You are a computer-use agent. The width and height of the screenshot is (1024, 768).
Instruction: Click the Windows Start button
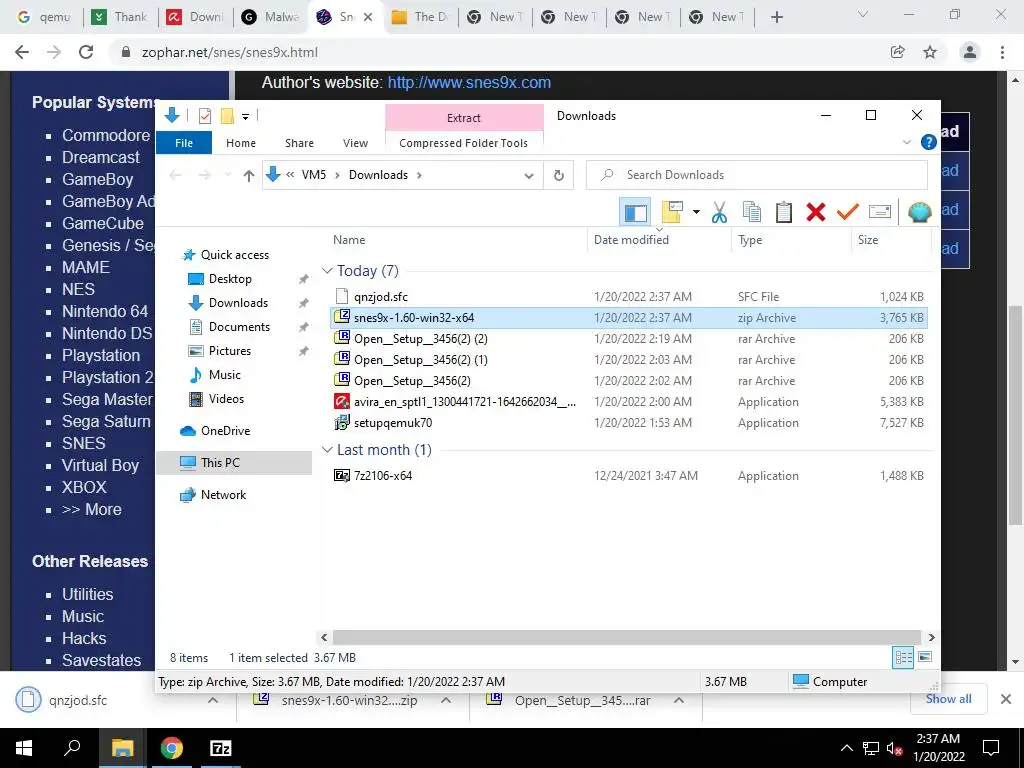24,748
